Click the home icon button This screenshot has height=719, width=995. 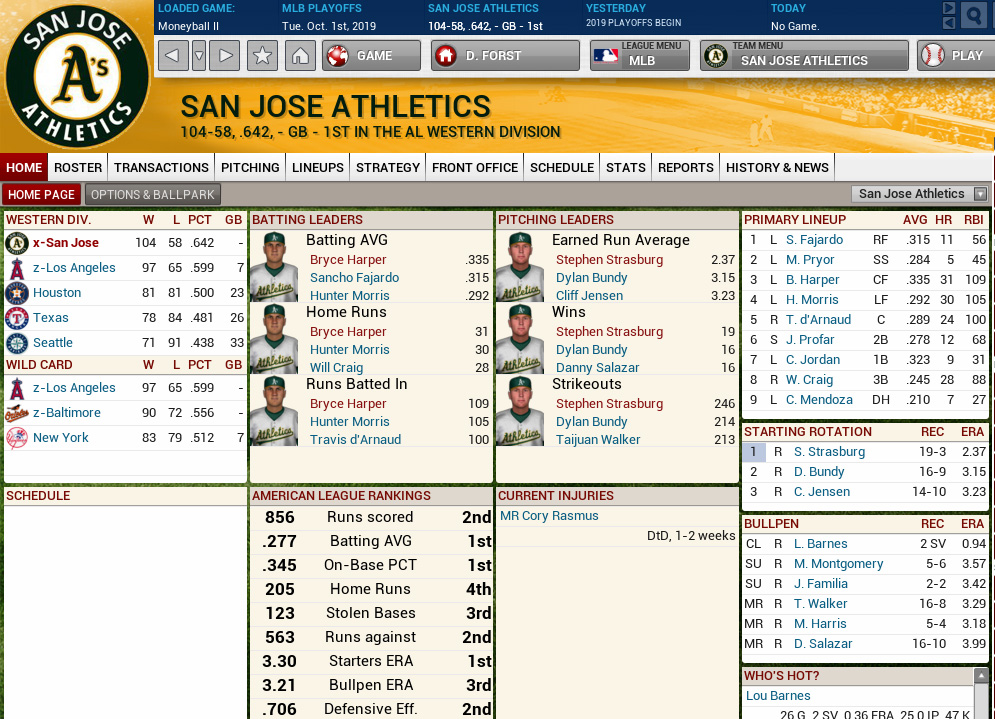(x=300, y=56)
